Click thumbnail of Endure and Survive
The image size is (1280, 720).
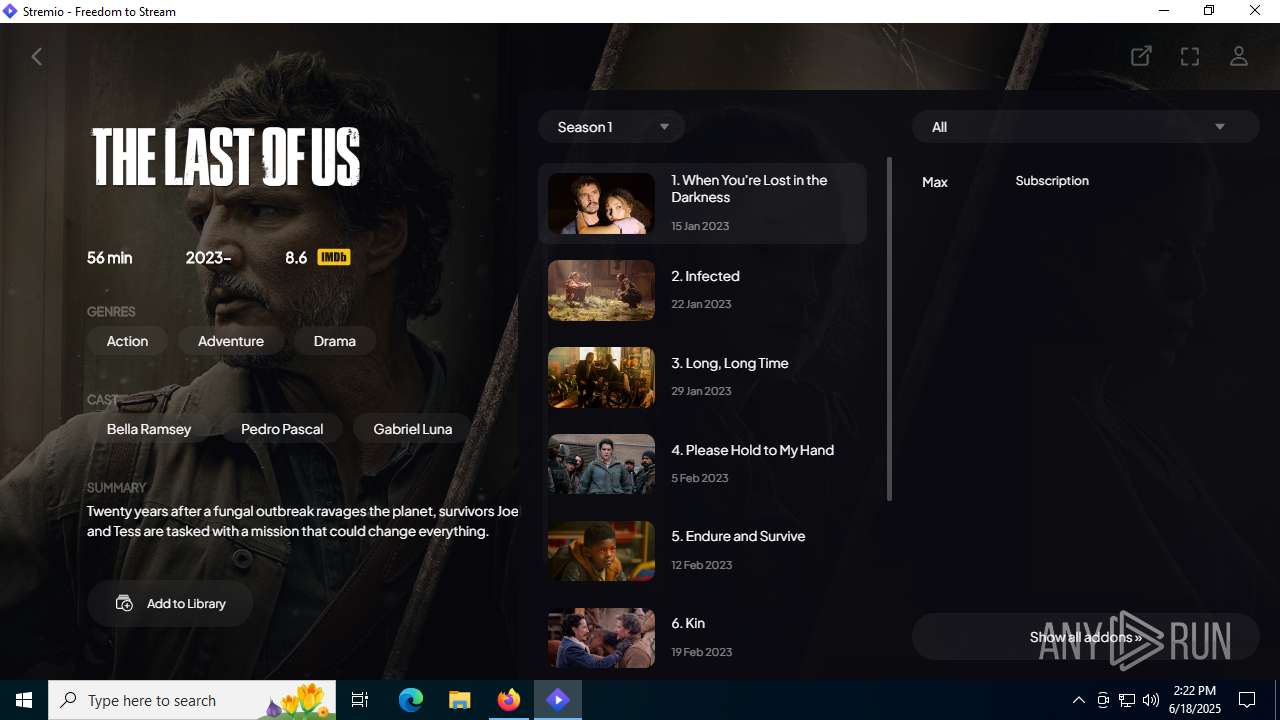601,551
